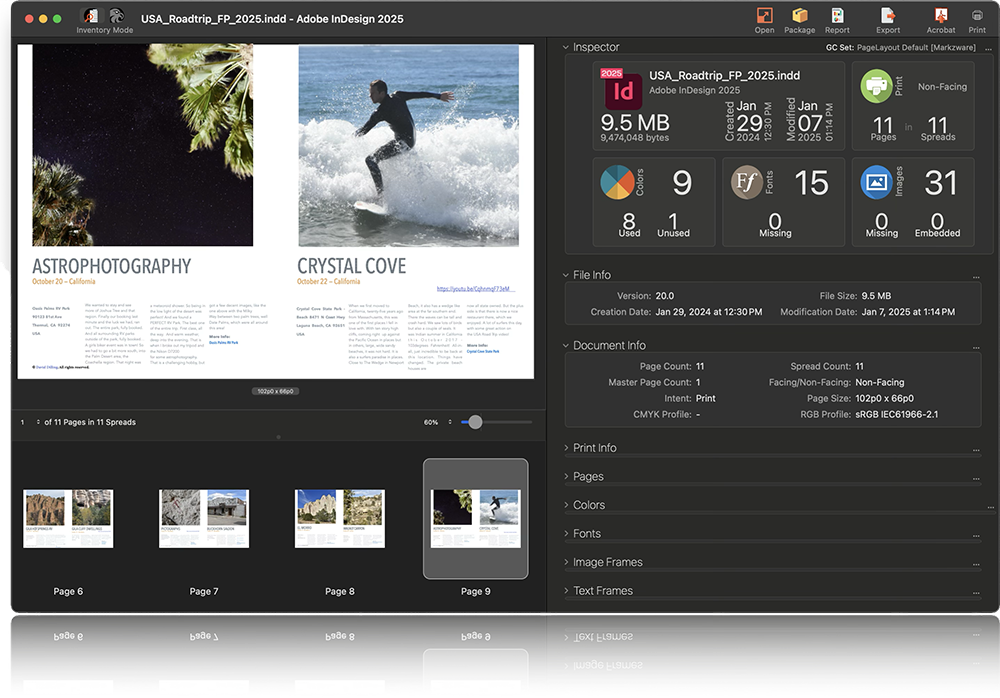Expand the Text Frames section

566,591
